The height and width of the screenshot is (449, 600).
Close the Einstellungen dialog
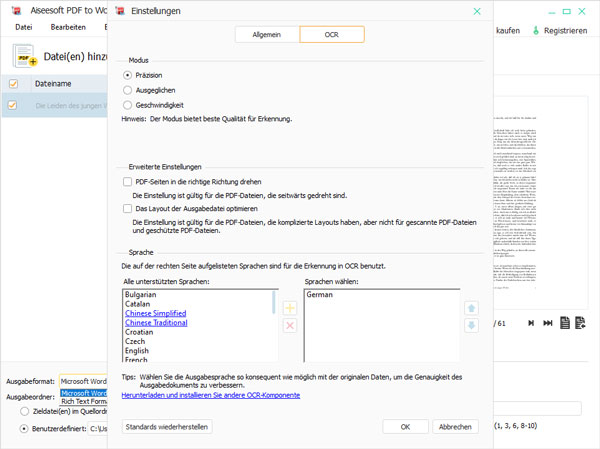(477, 11)
